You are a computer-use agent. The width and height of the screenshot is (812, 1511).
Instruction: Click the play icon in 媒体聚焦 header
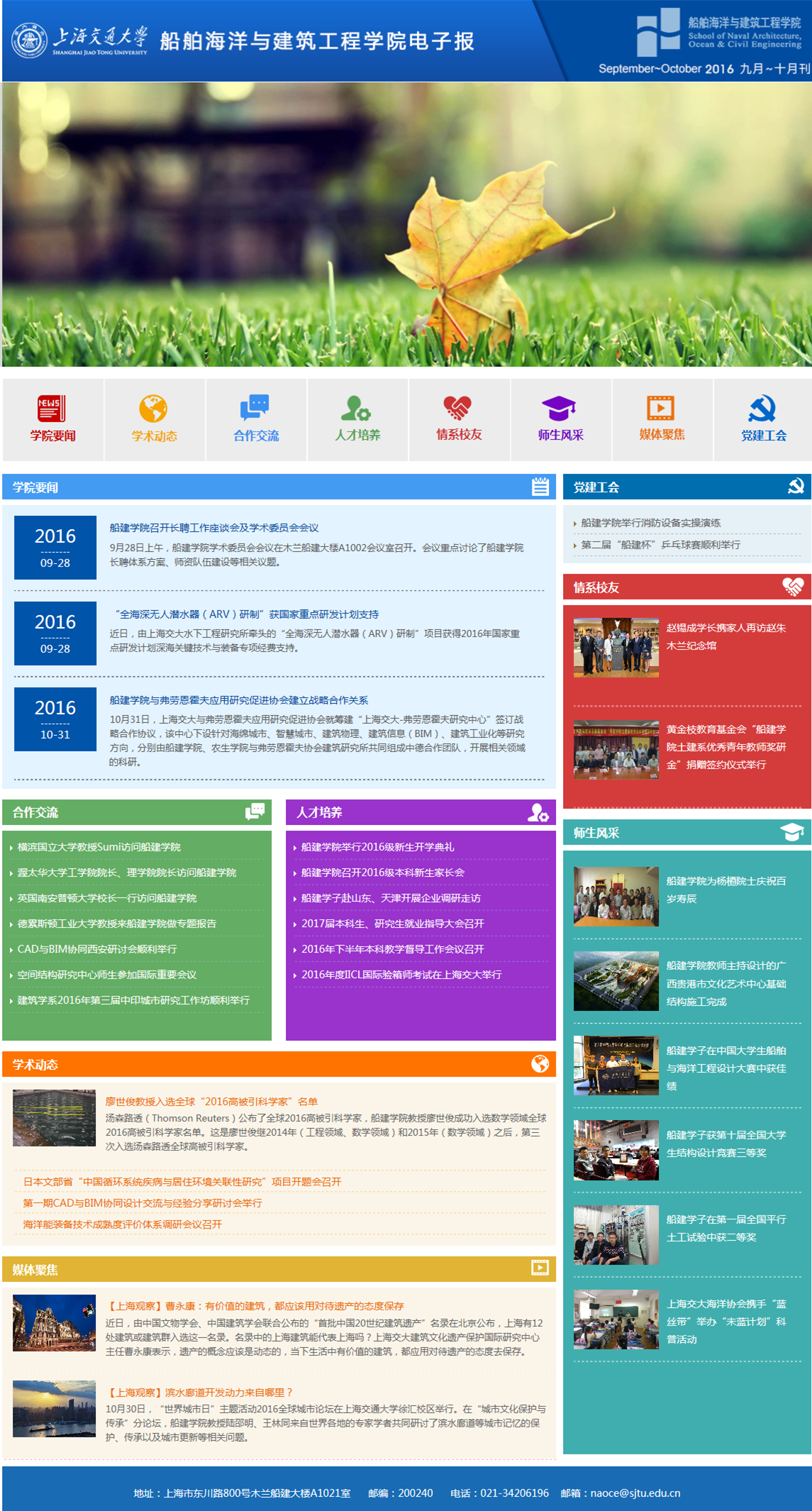tap(540, 1268)
